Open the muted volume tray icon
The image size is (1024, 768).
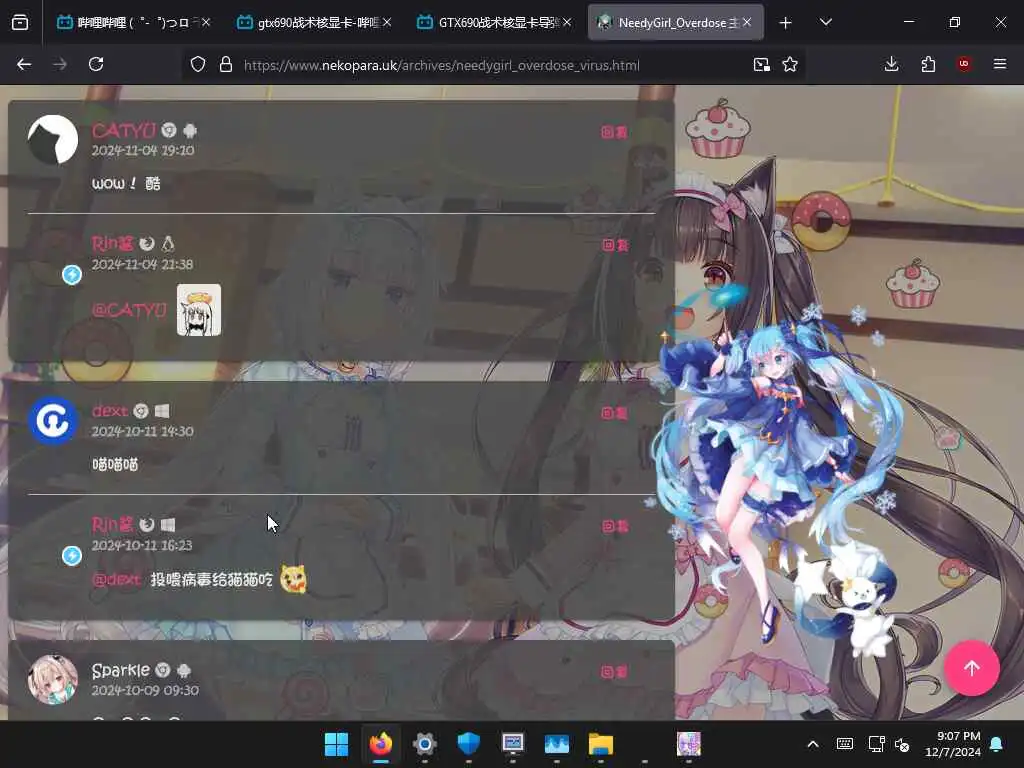coord(903,744)
